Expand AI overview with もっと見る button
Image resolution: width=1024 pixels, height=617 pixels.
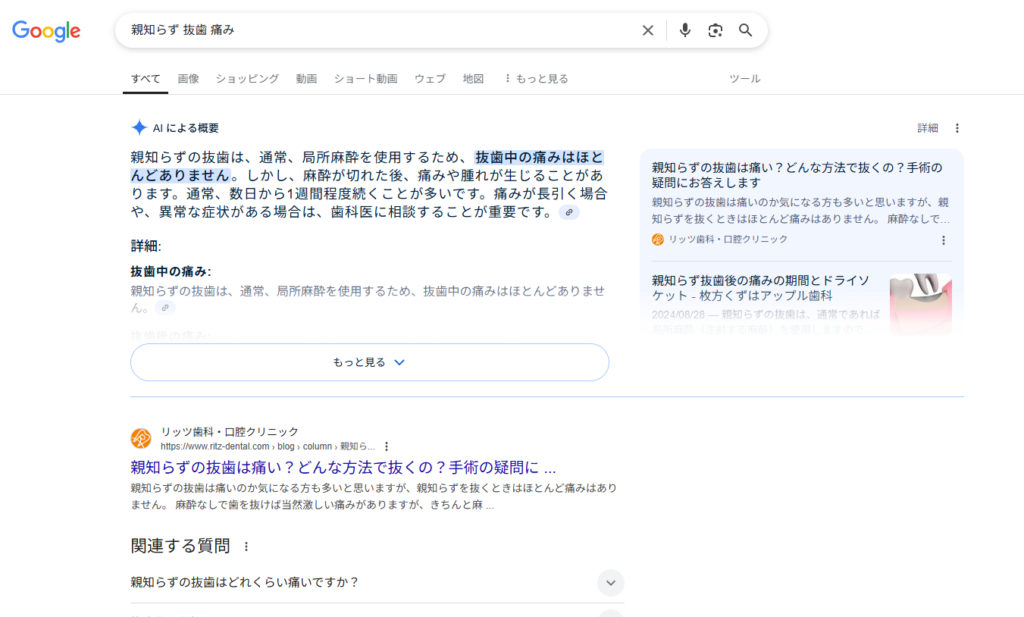tap(369, 362)
